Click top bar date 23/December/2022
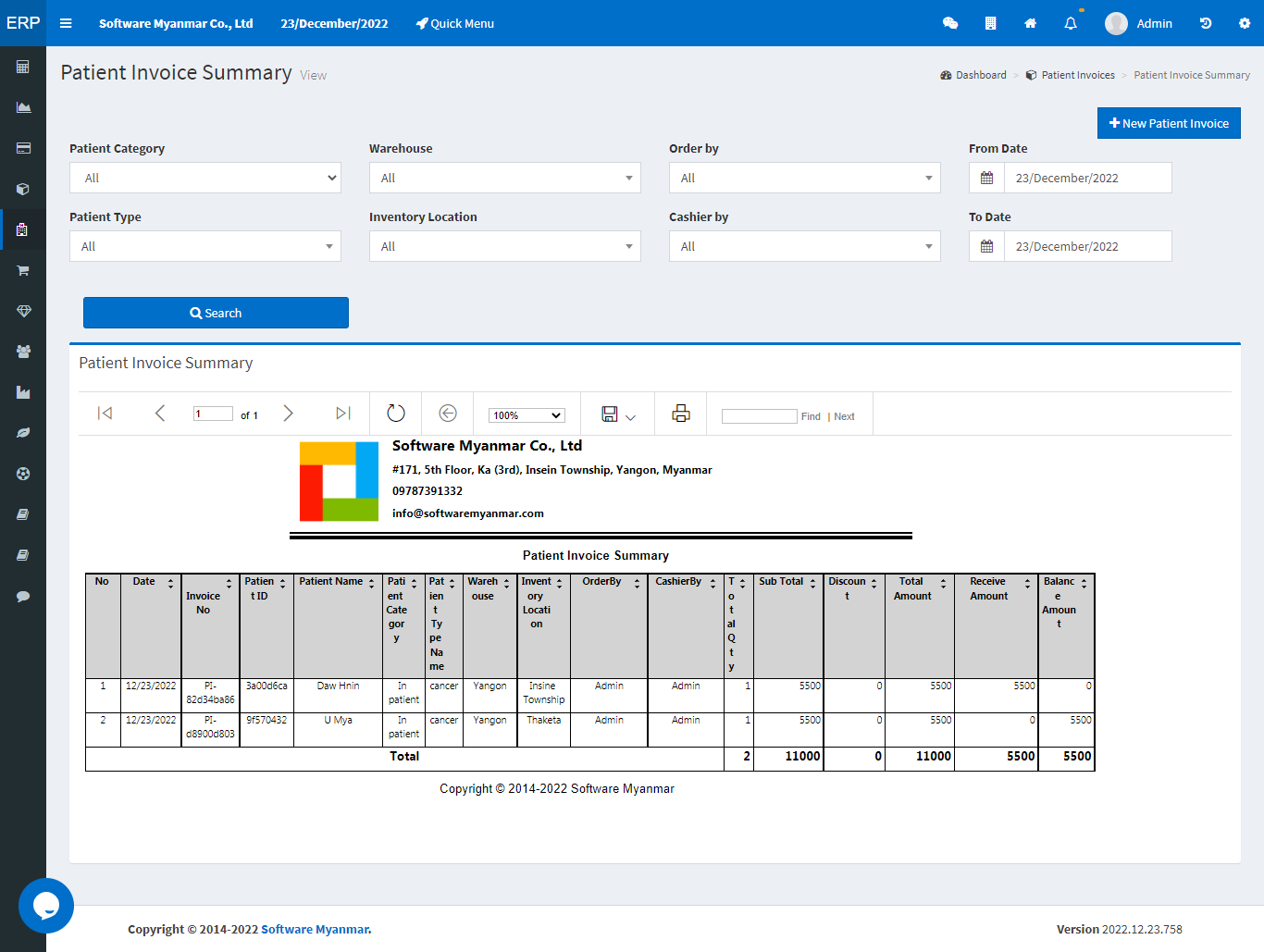Image resolution: width=1264 pixels, height=952 pixels. [x=334, y=23]
